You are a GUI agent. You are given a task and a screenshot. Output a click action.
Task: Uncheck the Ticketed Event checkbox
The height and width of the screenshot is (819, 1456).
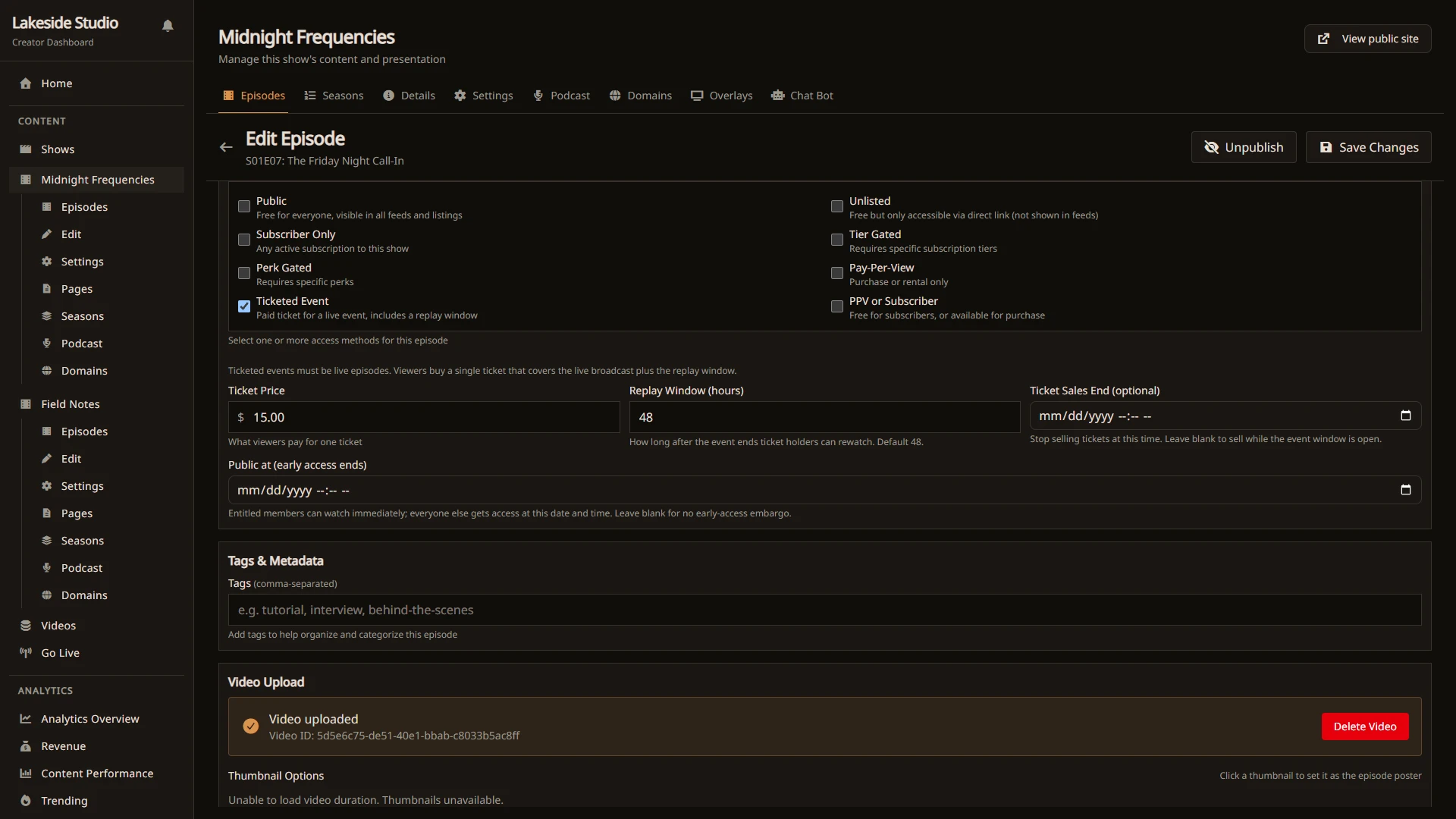coord(244,306)
